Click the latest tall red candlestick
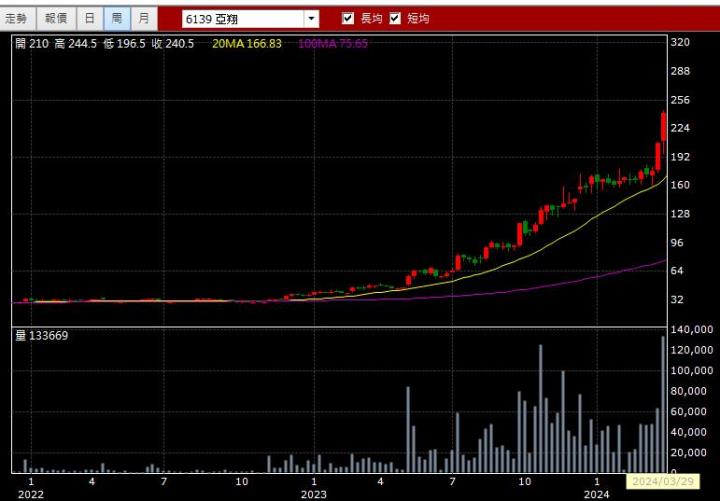Screen dimensions: 720x501 coord(664,127)
